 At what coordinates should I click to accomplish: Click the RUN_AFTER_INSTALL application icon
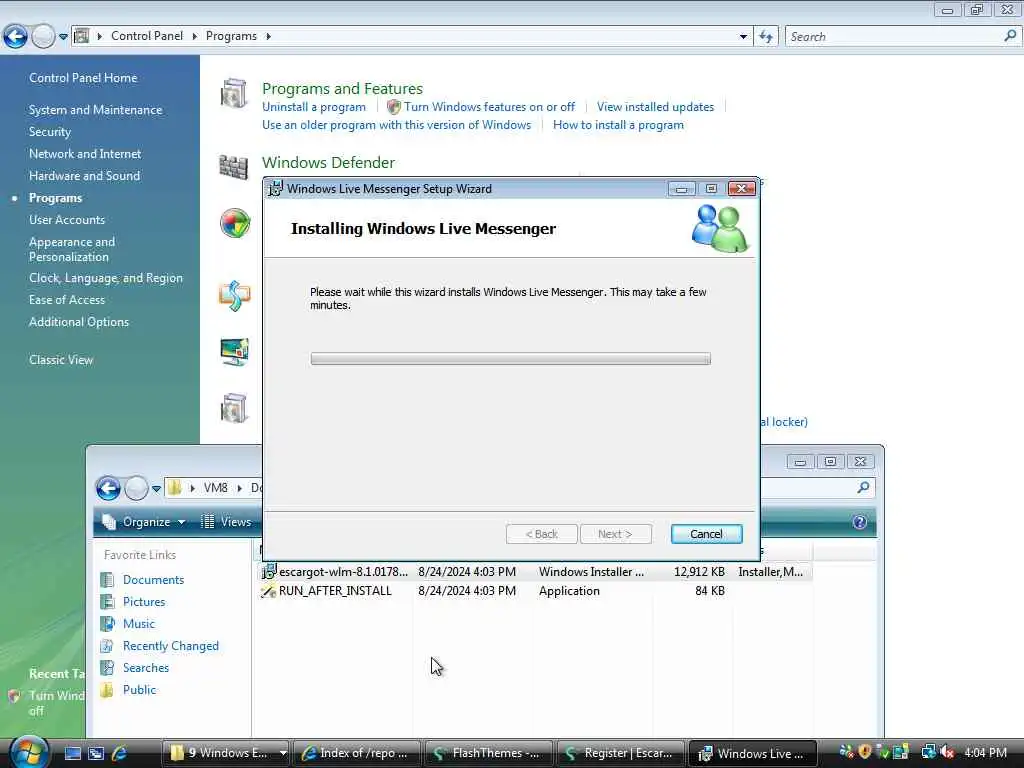268,591
